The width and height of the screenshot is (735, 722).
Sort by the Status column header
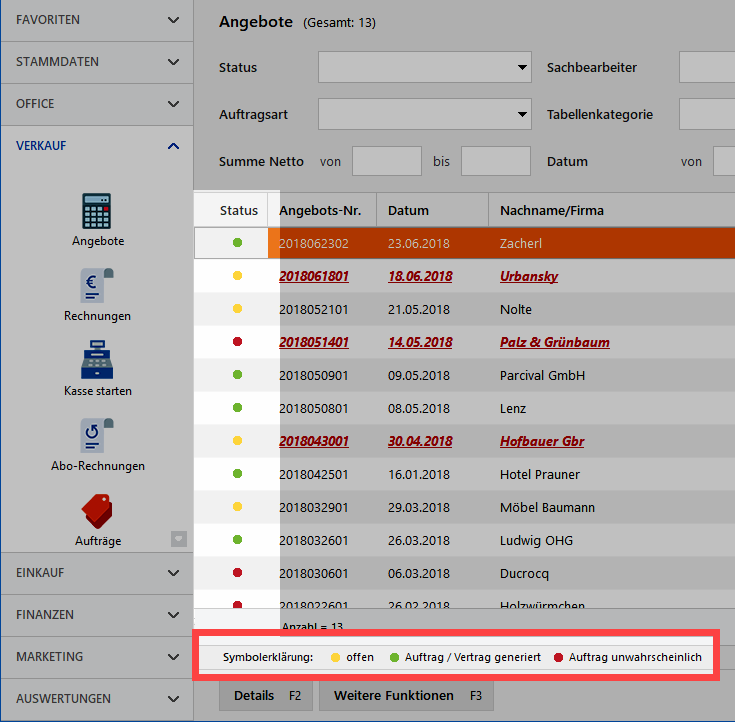[x=231, y=211]
